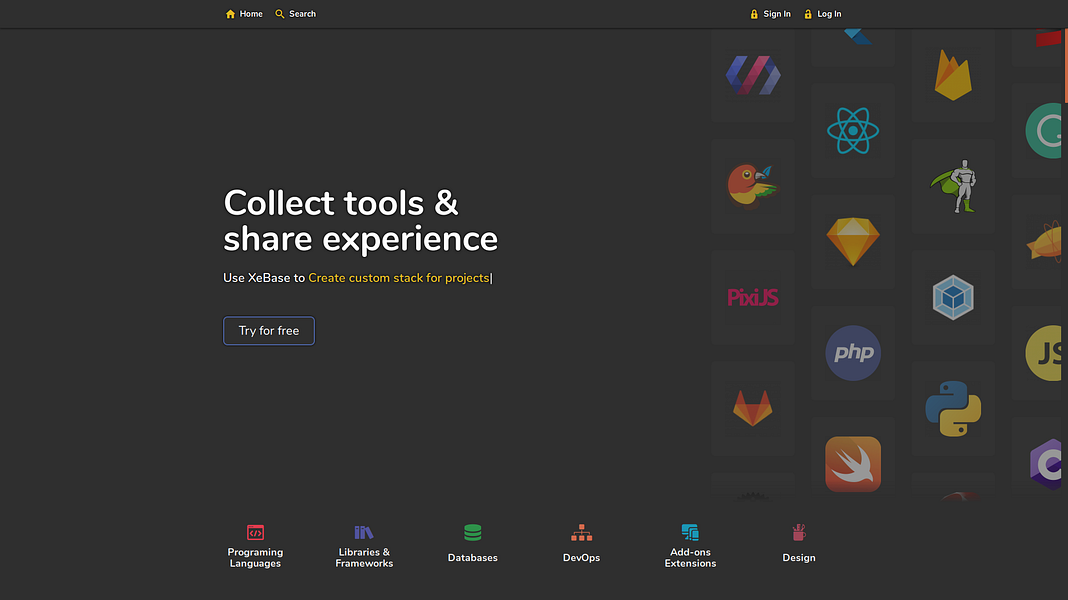Select the green C logo tile
The height and width of the screenshot is (600, 1068).
pos(1039,131)
